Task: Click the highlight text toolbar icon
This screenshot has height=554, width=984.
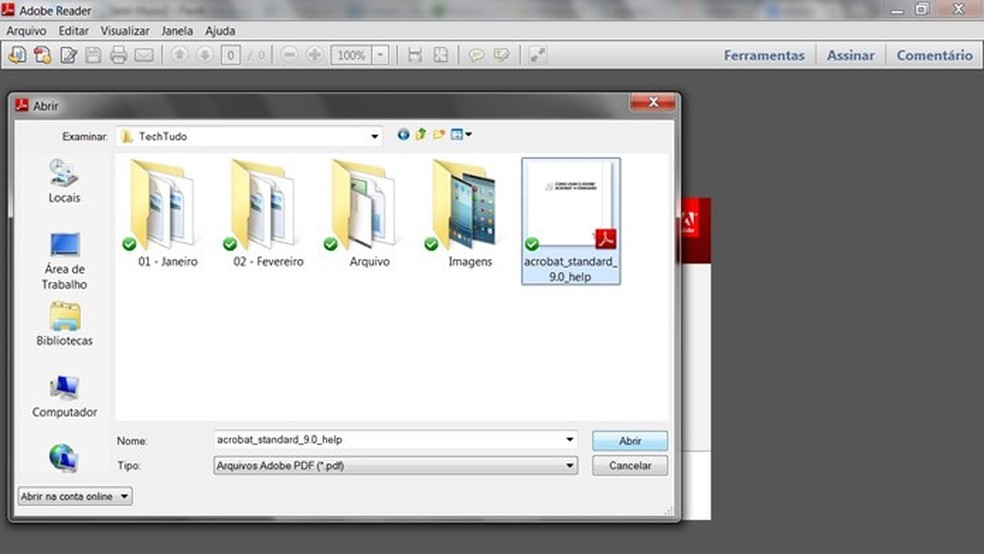Action: [x=501, y=55]
